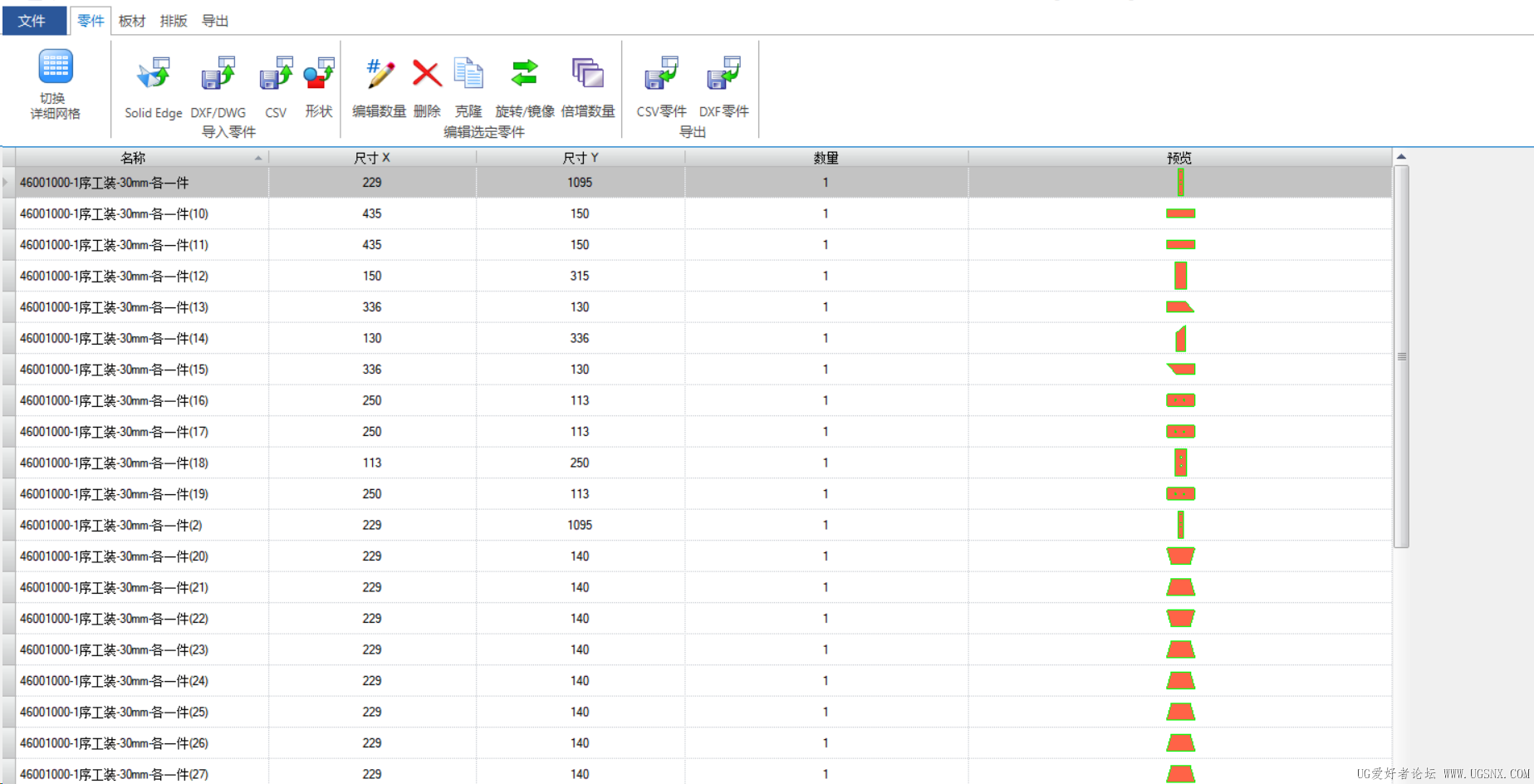Image resolution: width=1534 pixels, height=784 pixels.
Task: Import parts from Solid Edge
Action: point(154,75)
